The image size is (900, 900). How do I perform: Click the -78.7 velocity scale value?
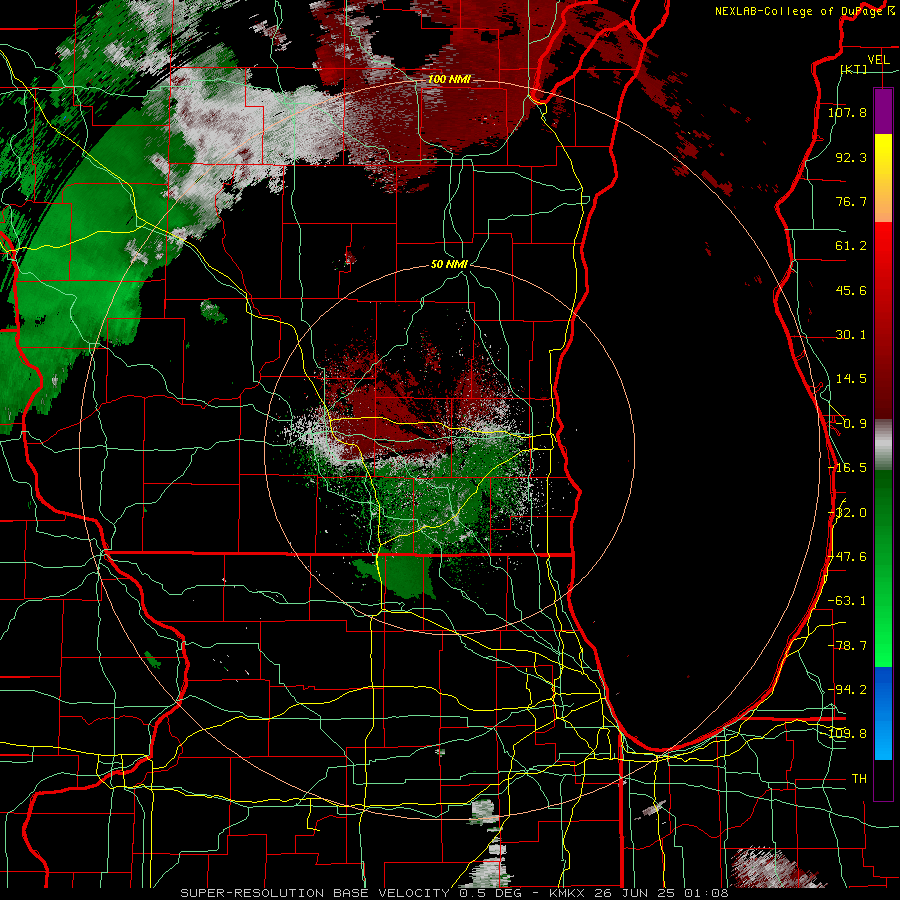pos(847,646)
